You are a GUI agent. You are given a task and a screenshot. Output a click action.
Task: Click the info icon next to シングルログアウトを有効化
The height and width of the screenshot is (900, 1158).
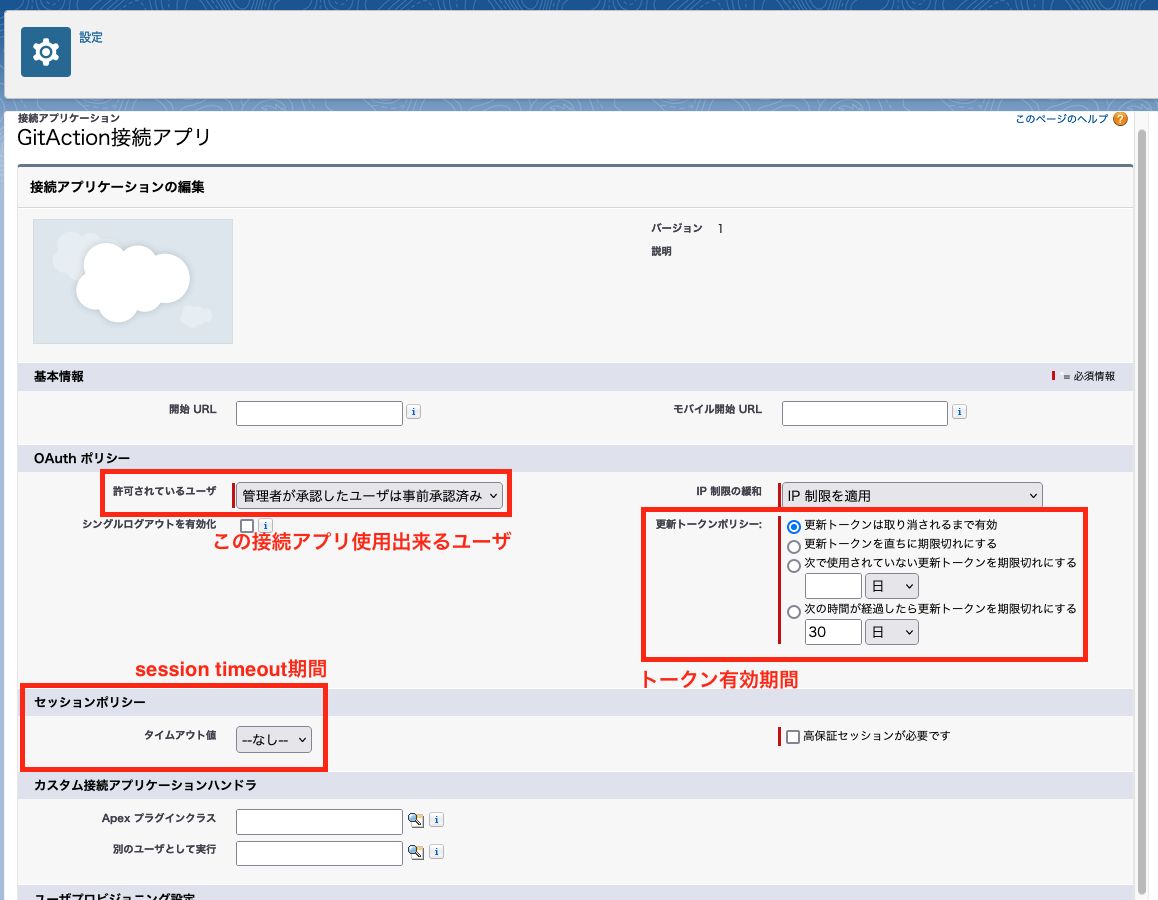pos(265,524)
